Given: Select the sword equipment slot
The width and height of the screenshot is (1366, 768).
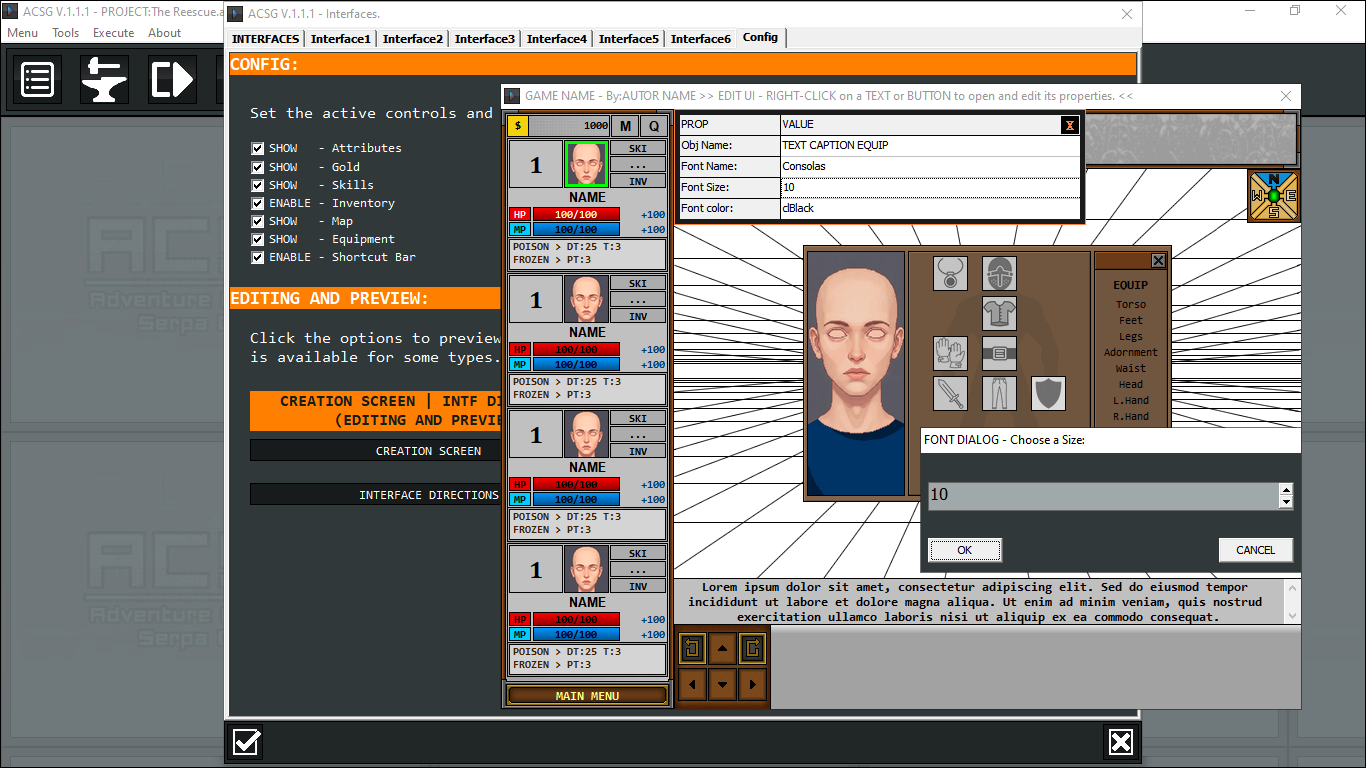Looking at the screenshot, I should click(950, 393).
